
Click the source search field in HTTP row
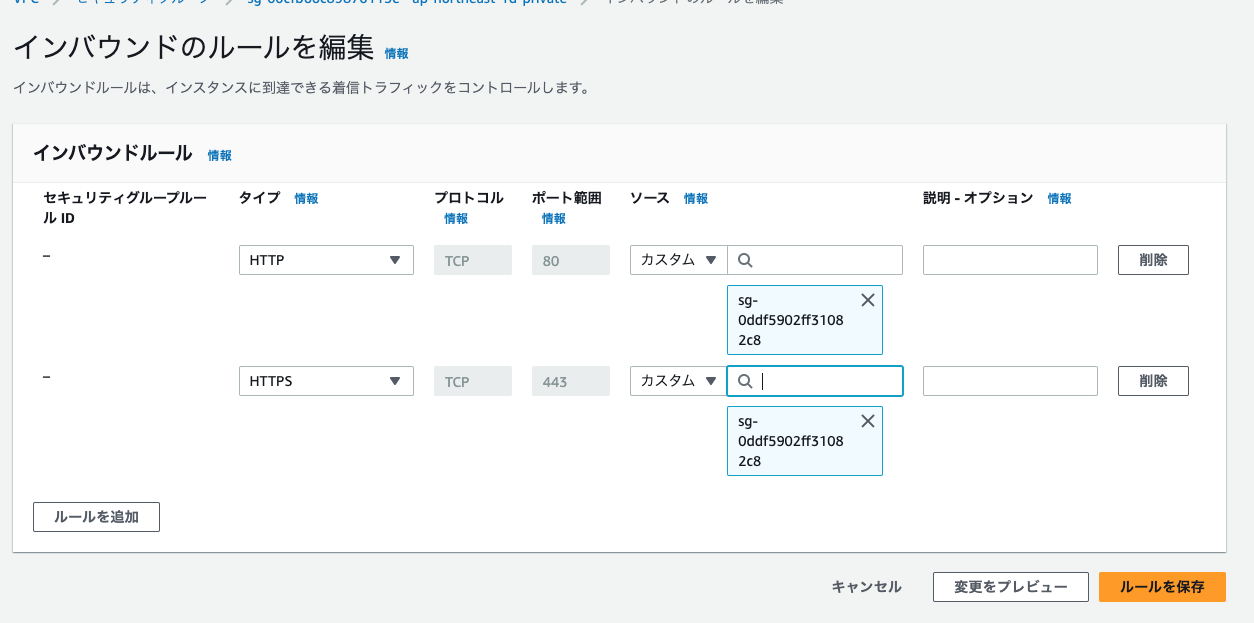pyautogui.click(x=815, y=260)
